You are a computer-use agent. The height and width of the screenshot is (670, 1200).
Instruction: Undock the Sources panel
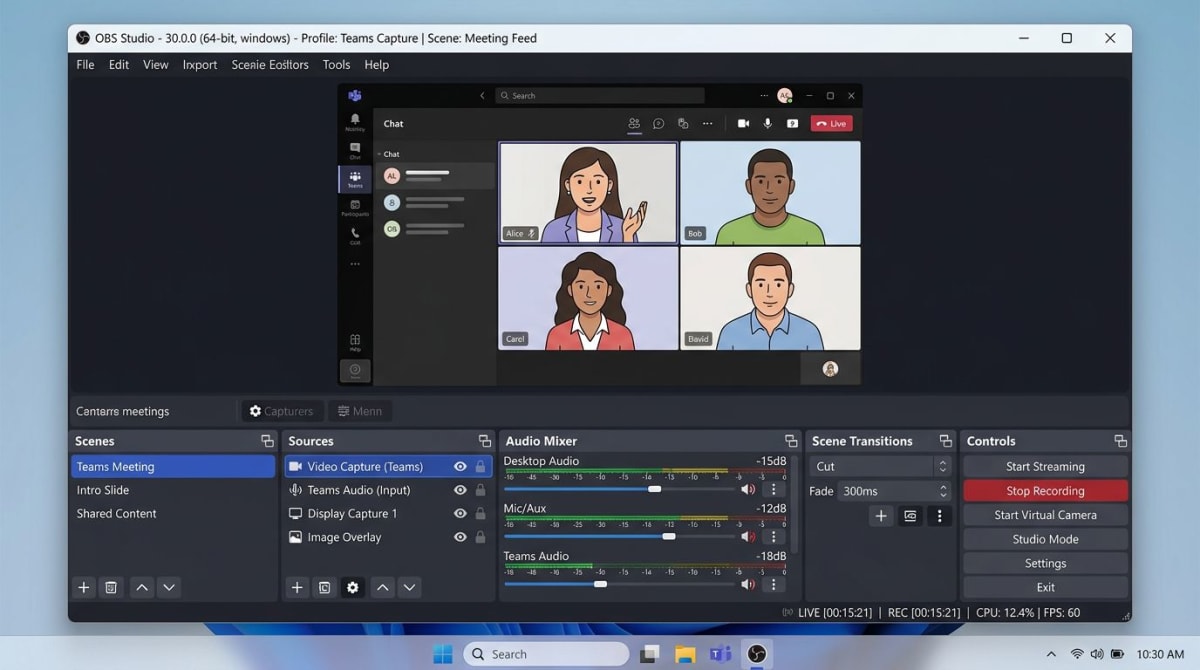tap(485, 441)
